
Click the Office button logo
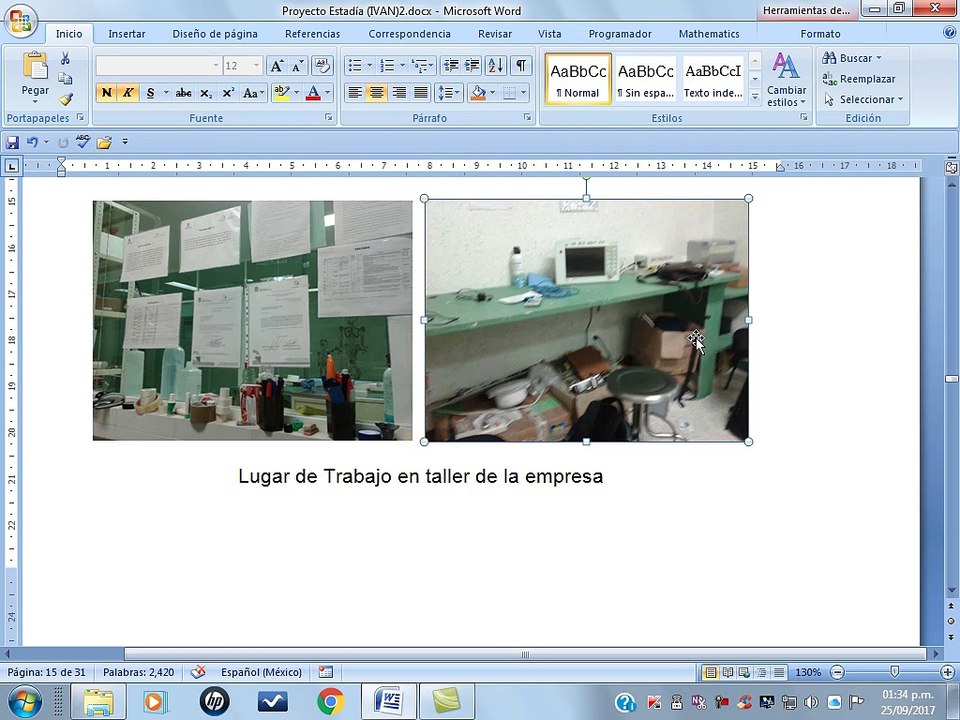(20, 21)
